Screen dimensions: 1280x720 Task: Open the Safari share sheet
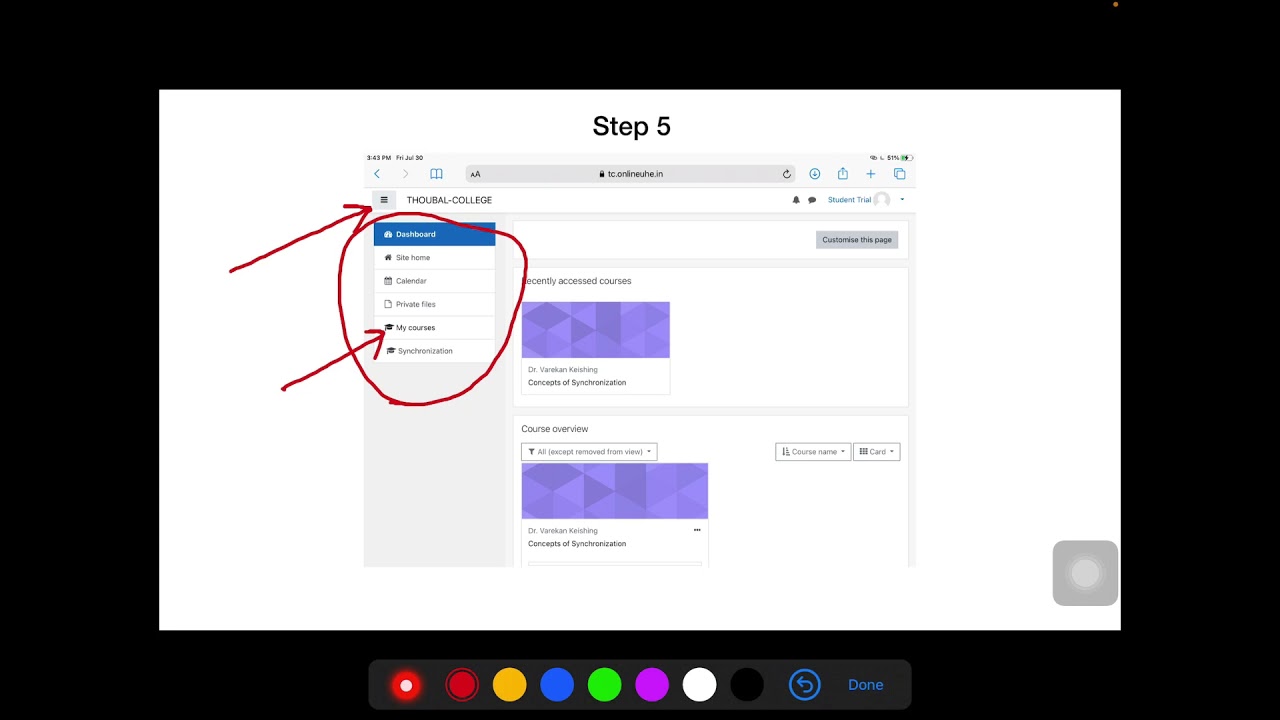pyautogui.click(x=843, y=173)
